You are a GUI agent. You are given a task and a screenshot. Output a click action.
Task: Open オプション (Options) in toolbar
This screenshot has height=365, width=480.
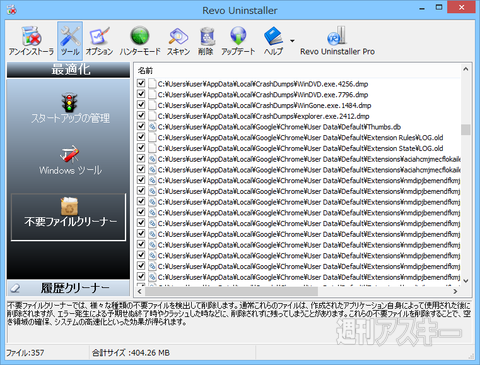[x=99, y=41]
